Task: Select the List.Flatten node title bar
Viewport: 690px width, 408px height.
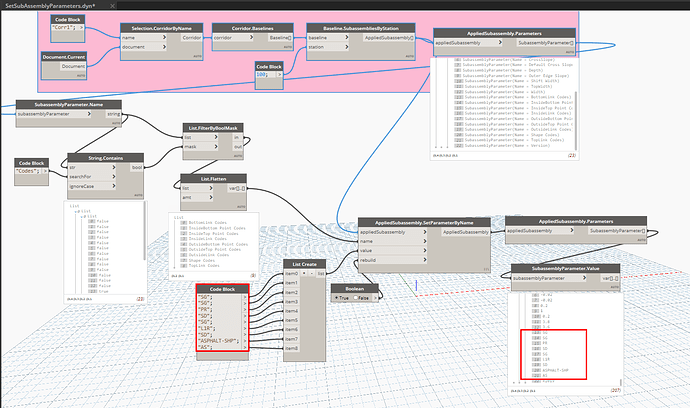Action: (x=213, y=179)
